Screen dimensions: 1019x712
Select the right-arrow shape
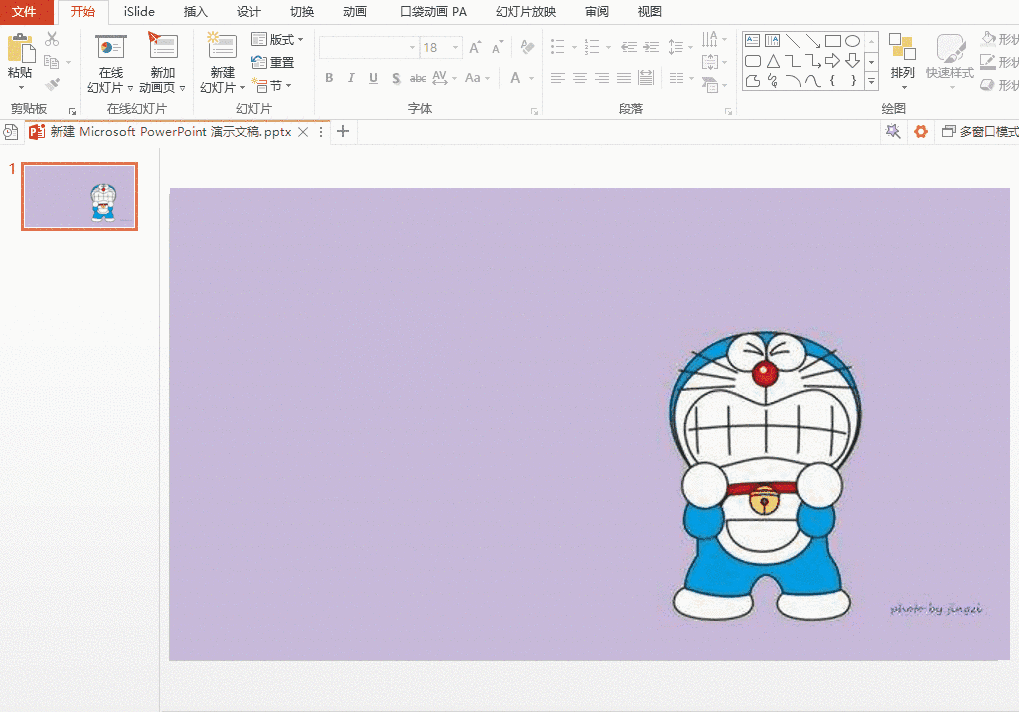(x=832, y=61)
